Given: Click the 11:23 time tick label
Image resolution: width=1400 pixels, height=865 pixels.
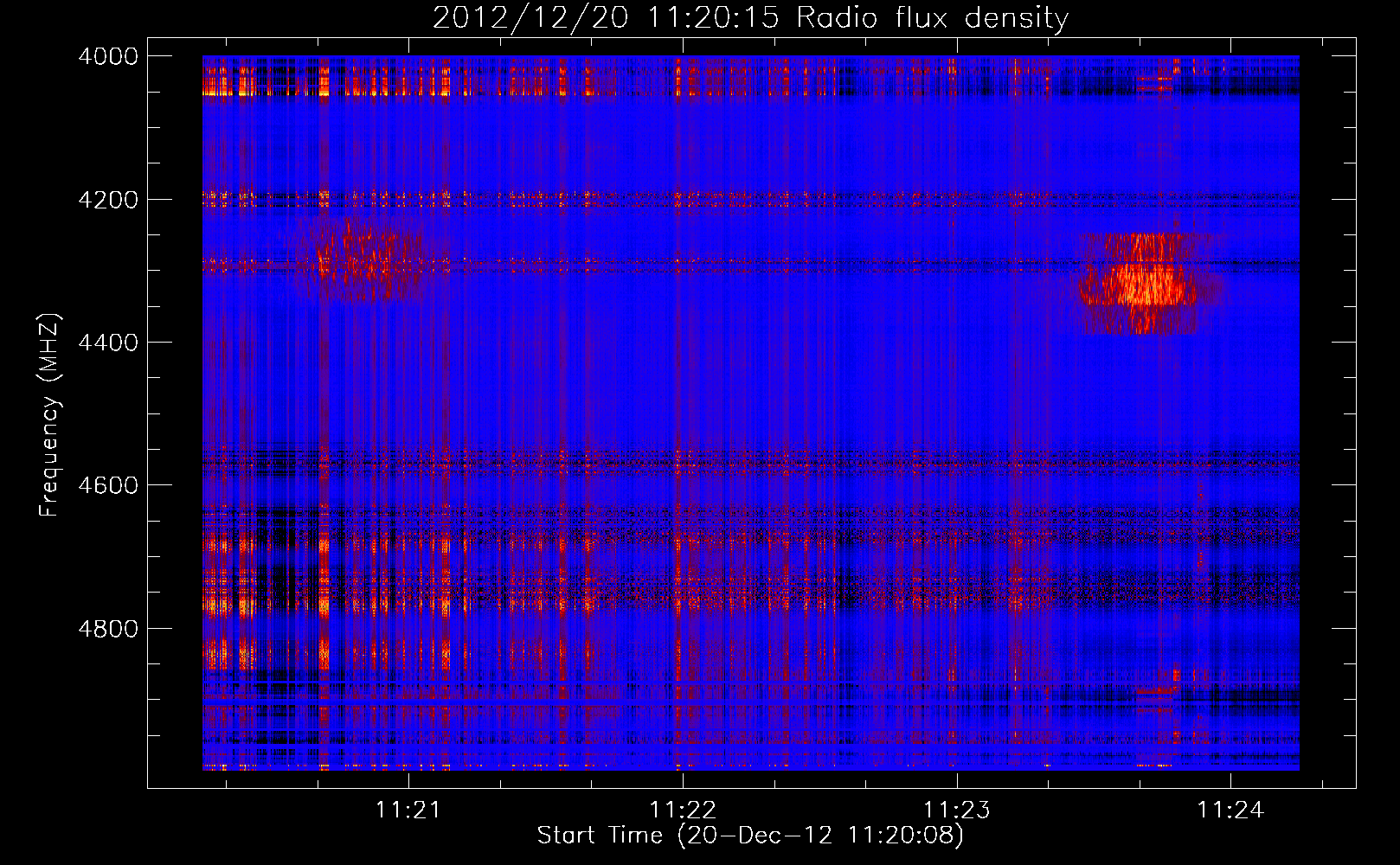Looking at the screenshot, I should tap(956, 811).
